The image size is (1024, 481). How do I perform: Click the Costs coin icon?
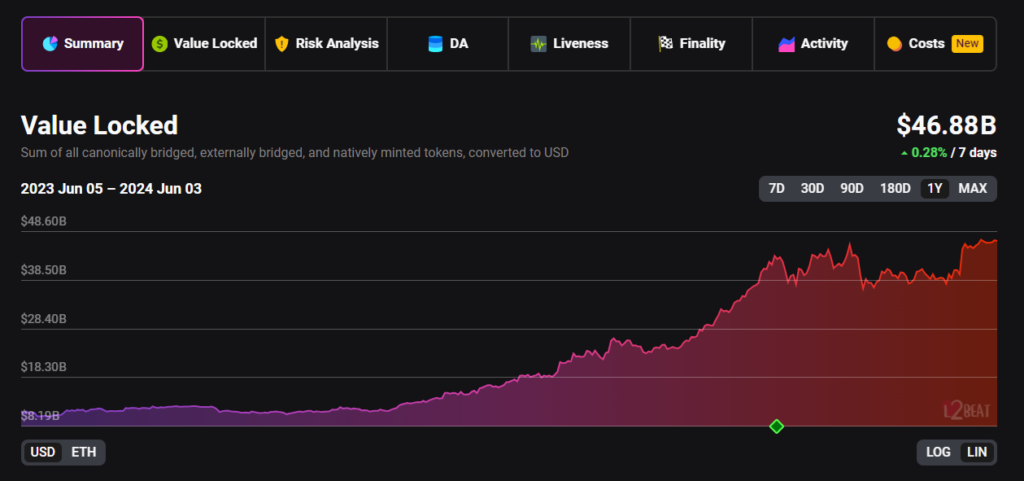click(x=894, y=44)
